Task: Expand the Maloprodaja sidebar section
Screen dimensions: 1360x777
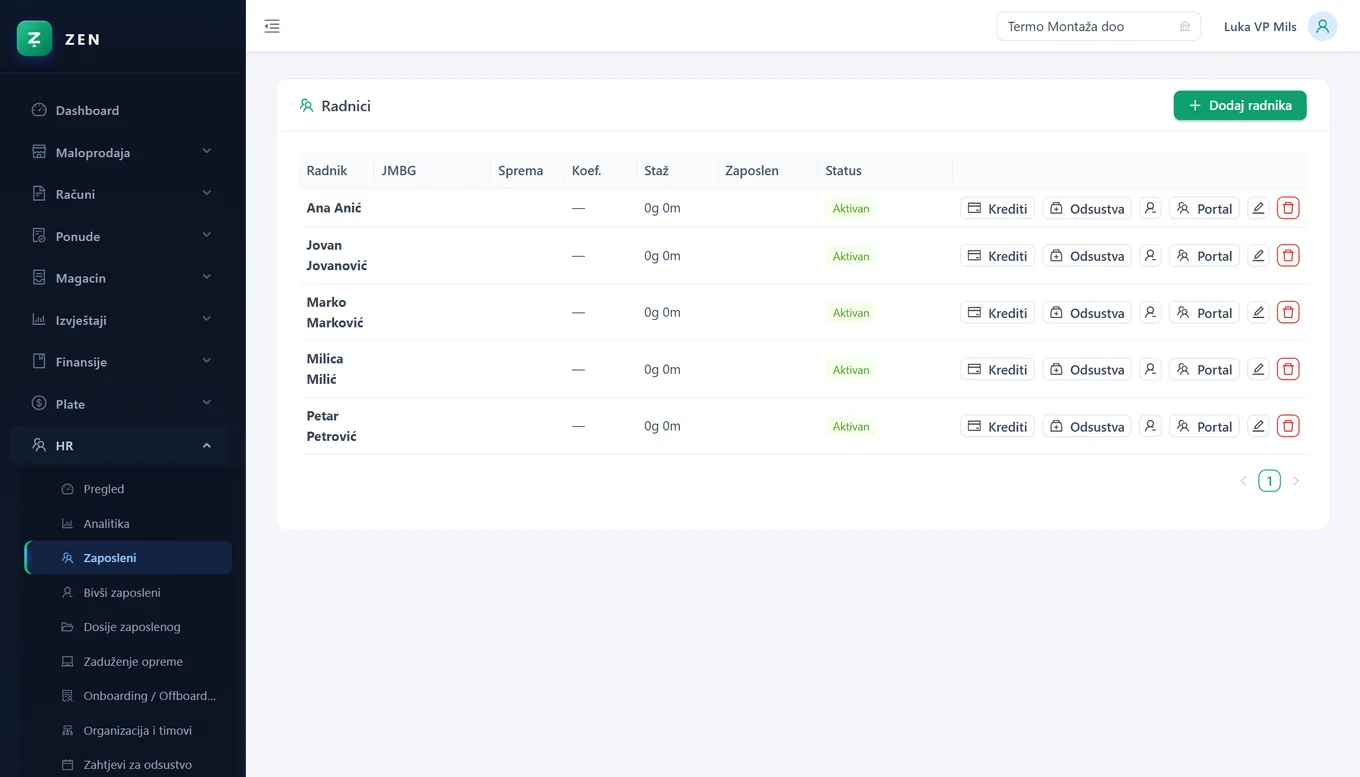Action: click(121, 152)
